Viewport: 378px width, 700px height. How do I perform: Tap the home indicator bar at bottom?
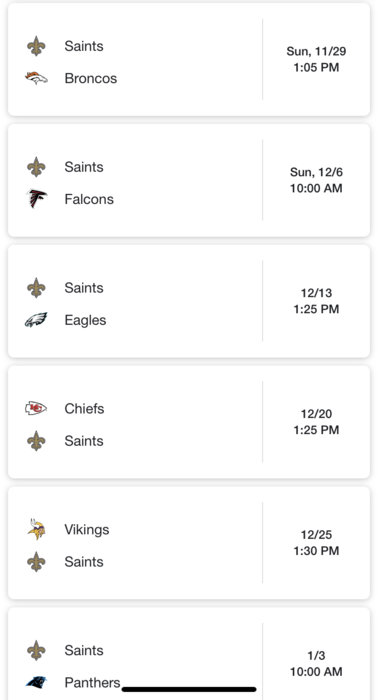coord(189,689)
